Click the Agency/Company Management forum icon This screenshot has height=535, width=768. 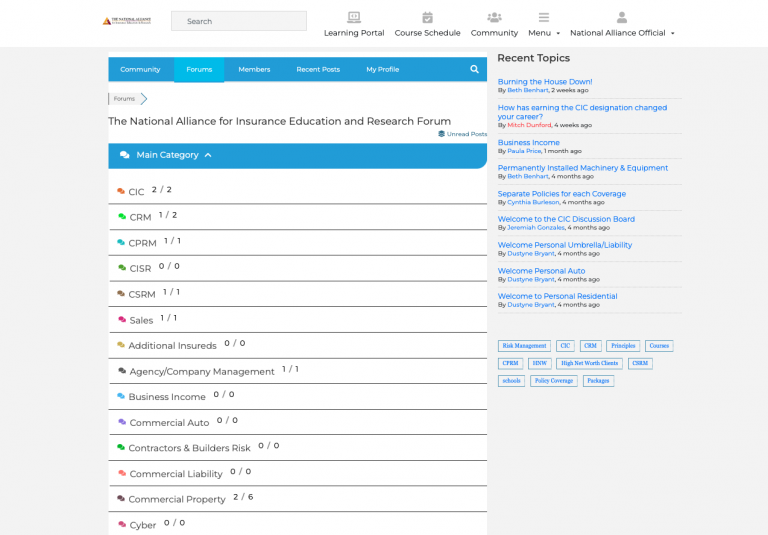pos(122,371)
